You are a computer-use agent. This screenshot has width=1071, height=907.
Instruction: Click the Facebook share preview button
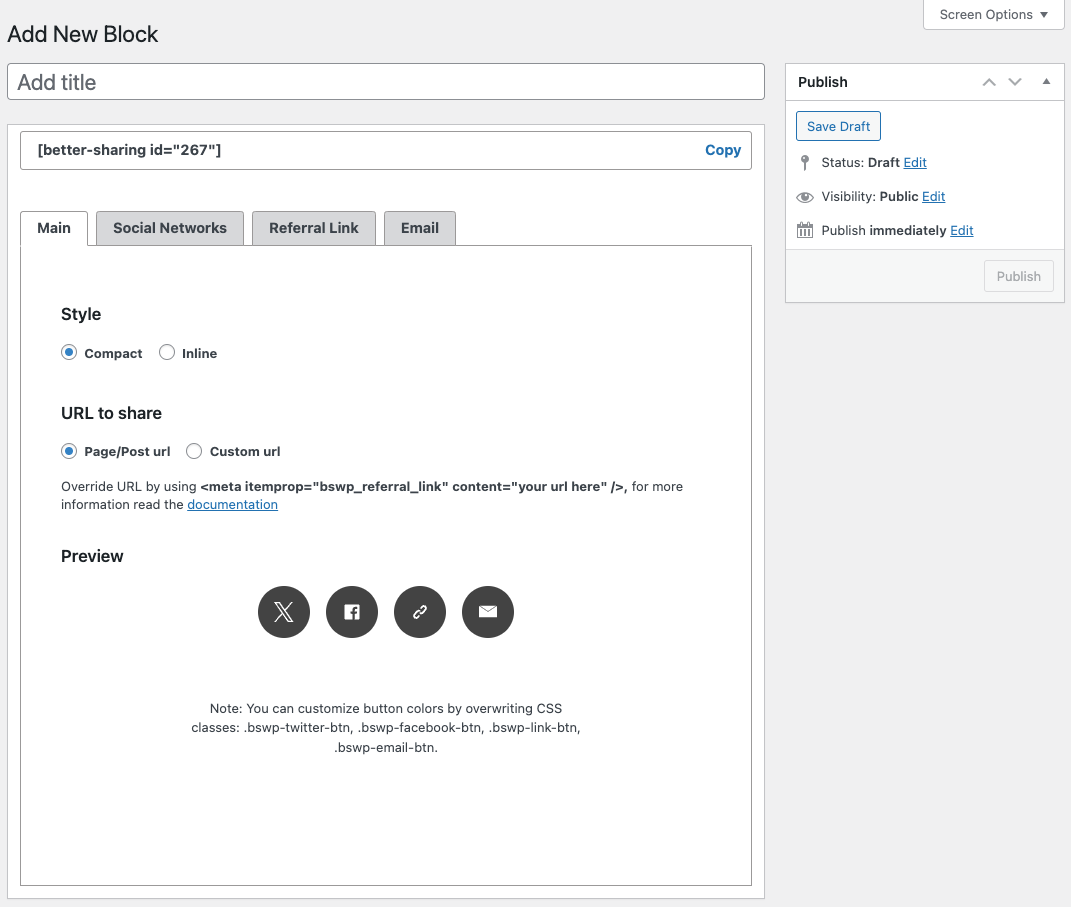coord(352,612)
